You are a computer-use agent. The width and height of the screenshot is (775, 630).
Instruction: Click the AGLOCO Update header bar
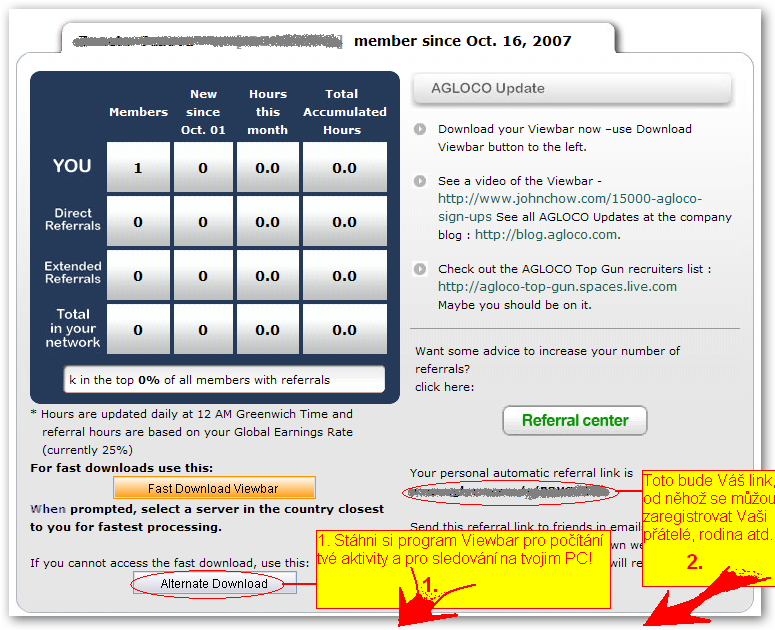coord(572,88)
